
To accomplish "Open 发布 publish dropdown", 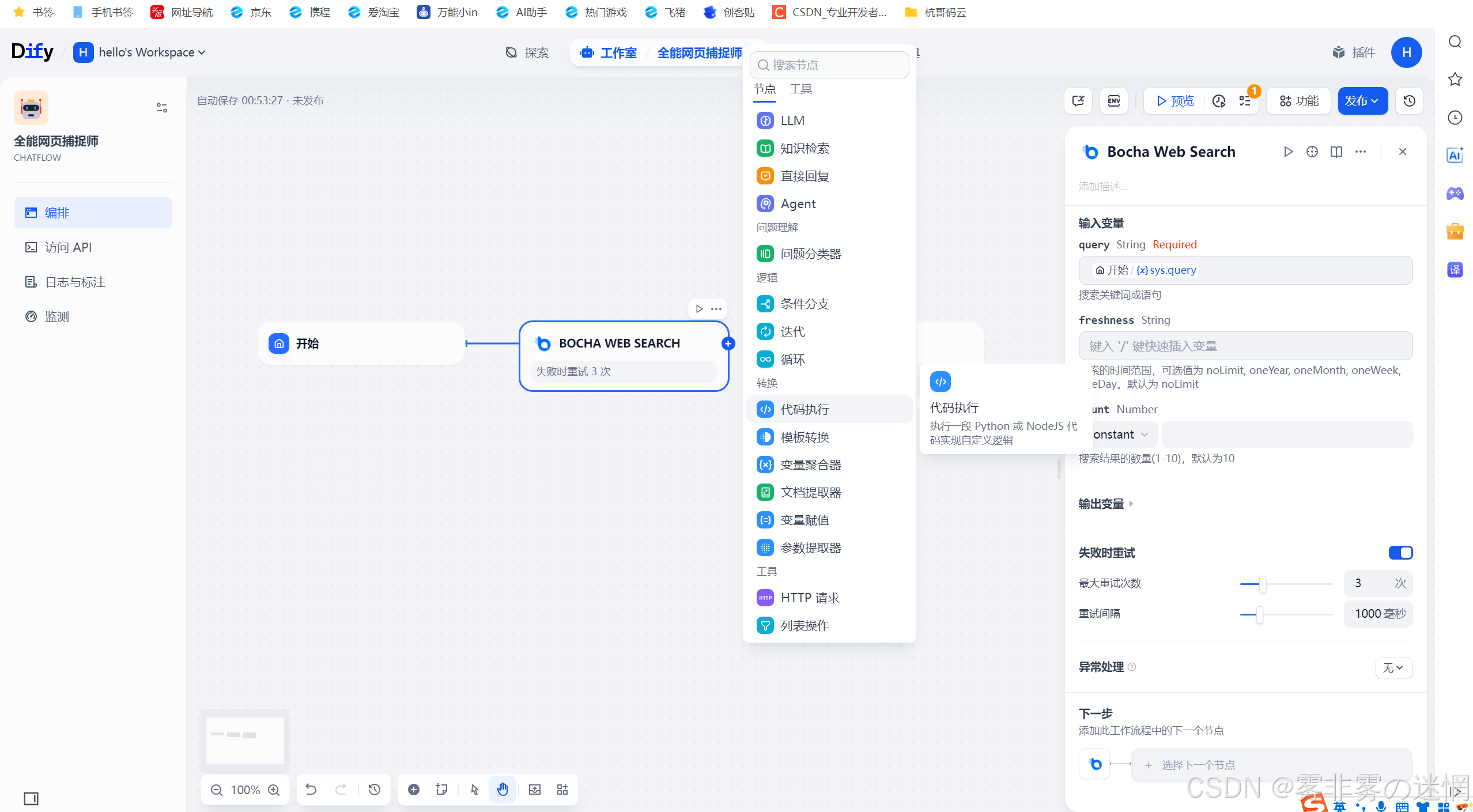I will coord(1362,101).
